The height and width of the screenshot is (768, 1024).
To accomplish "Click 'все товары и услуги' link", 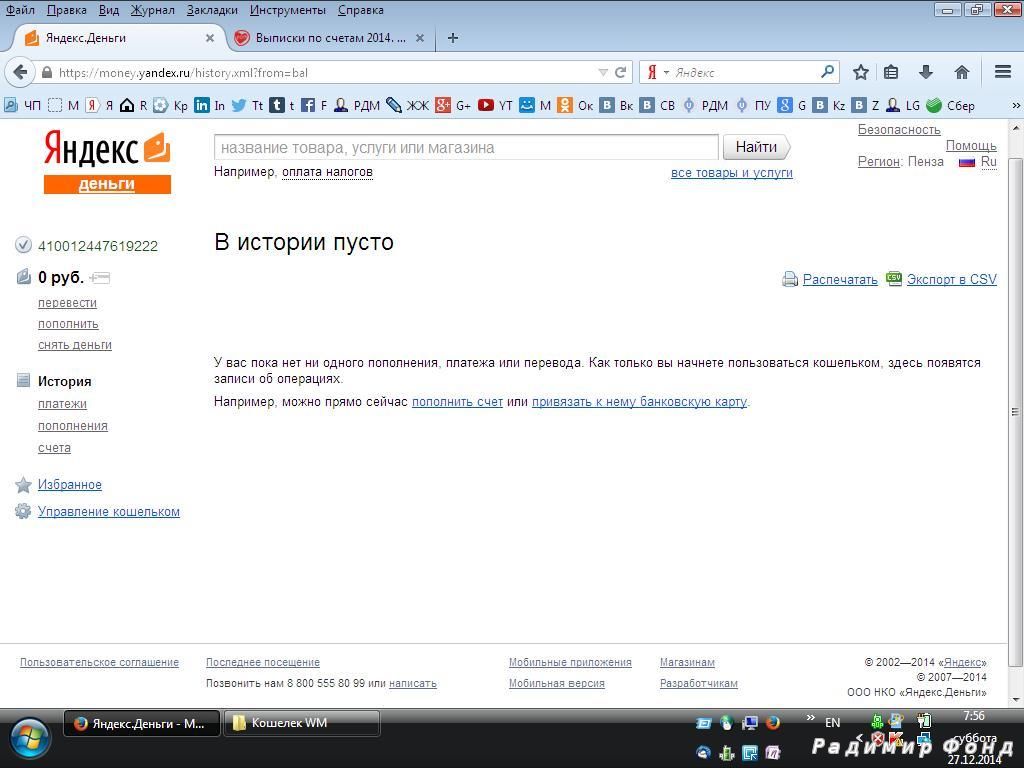I will coord(731,173).
